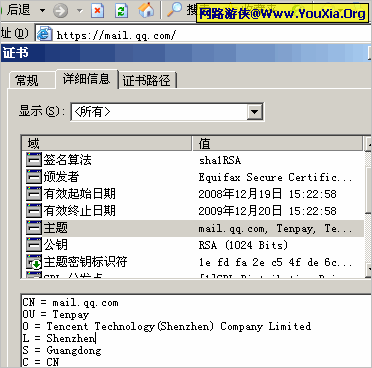This screenshot has height=368, width=372.
Task: Click the Home page icon
Action: click(147, 10)
